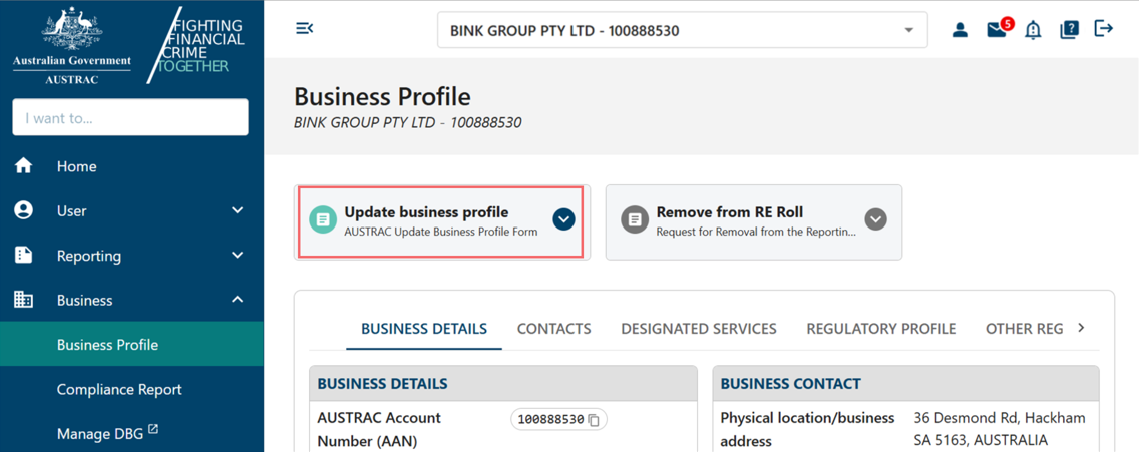Show more tabs with the right arrow

pyautogui.click(x=1081, y=328)
